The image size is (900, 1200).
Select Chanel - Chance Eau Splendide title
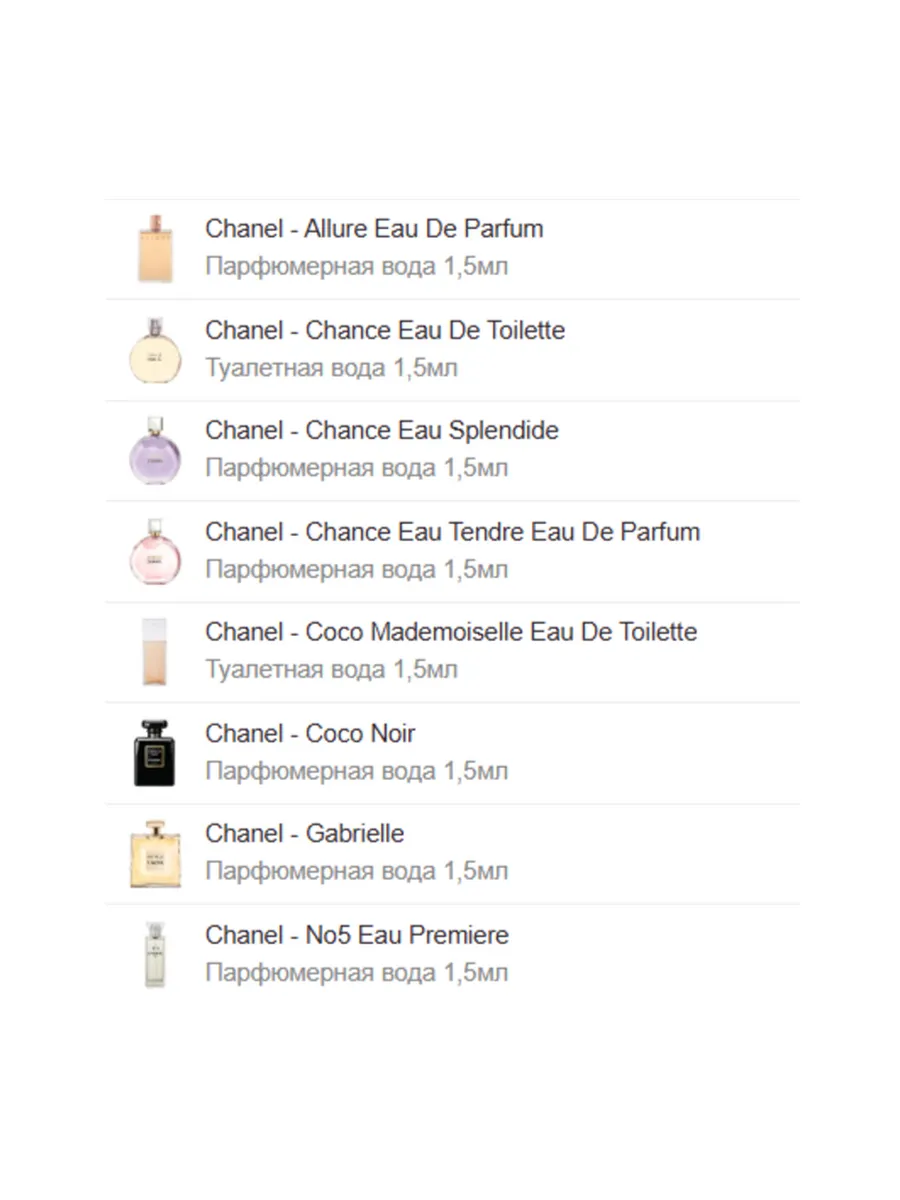coord(382,431)
